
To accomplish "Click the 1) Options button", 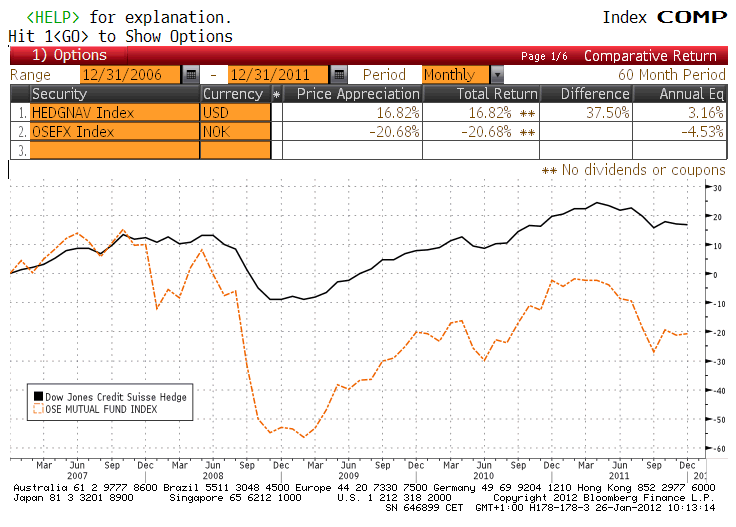I will tap(69, 55).
